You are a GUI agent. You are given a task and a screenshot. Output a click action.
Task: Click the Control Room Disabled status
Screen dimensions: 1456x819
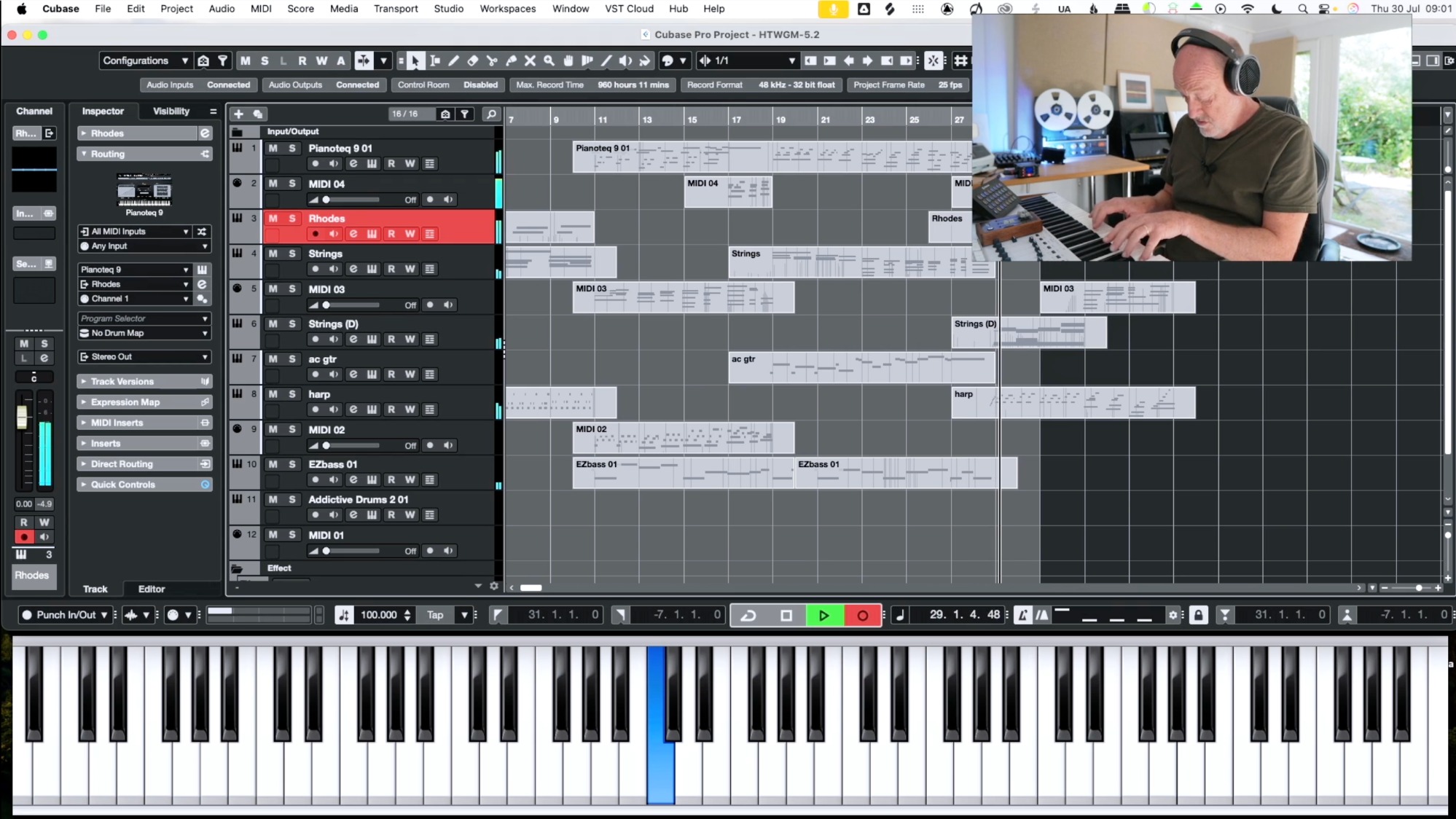point(448,85)
